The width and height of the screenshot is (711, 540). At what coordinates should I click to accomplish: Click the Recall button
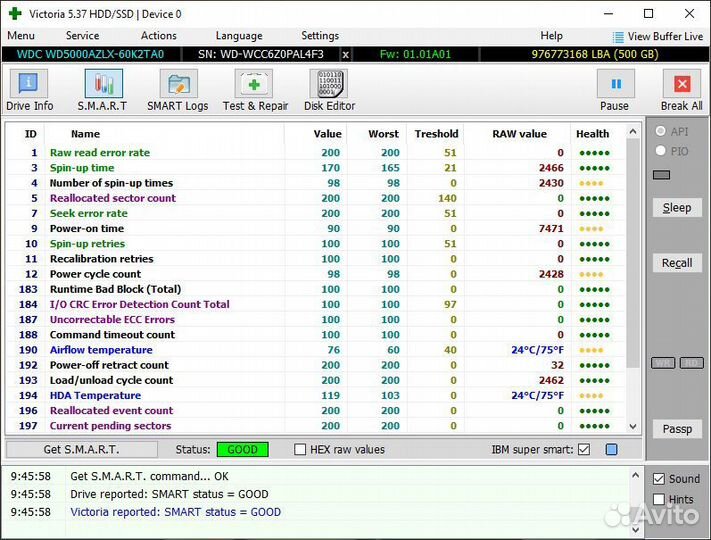[677, 263]
